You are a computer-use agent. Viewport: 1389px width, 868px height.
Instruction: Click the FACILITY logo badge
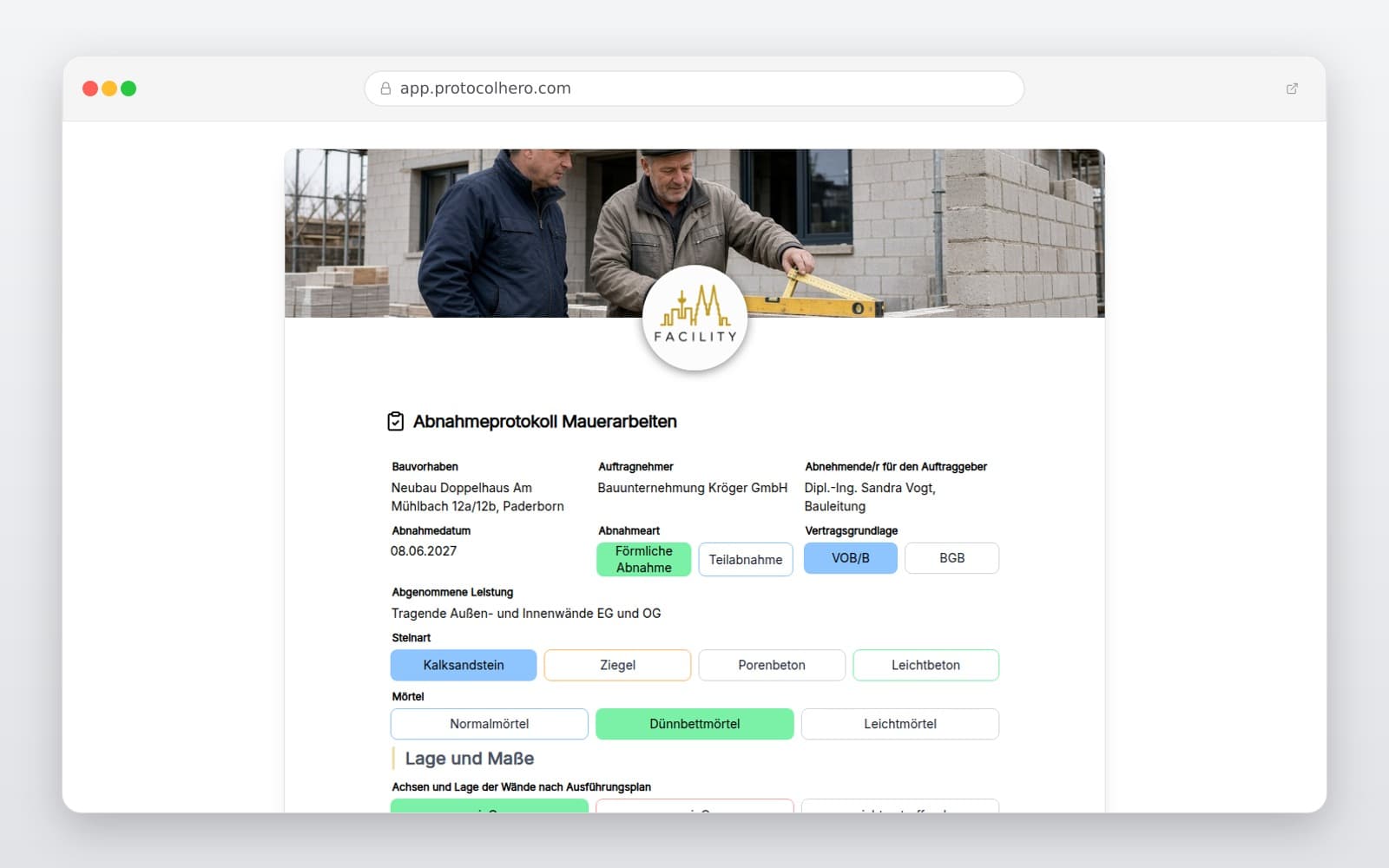point(694,318)
